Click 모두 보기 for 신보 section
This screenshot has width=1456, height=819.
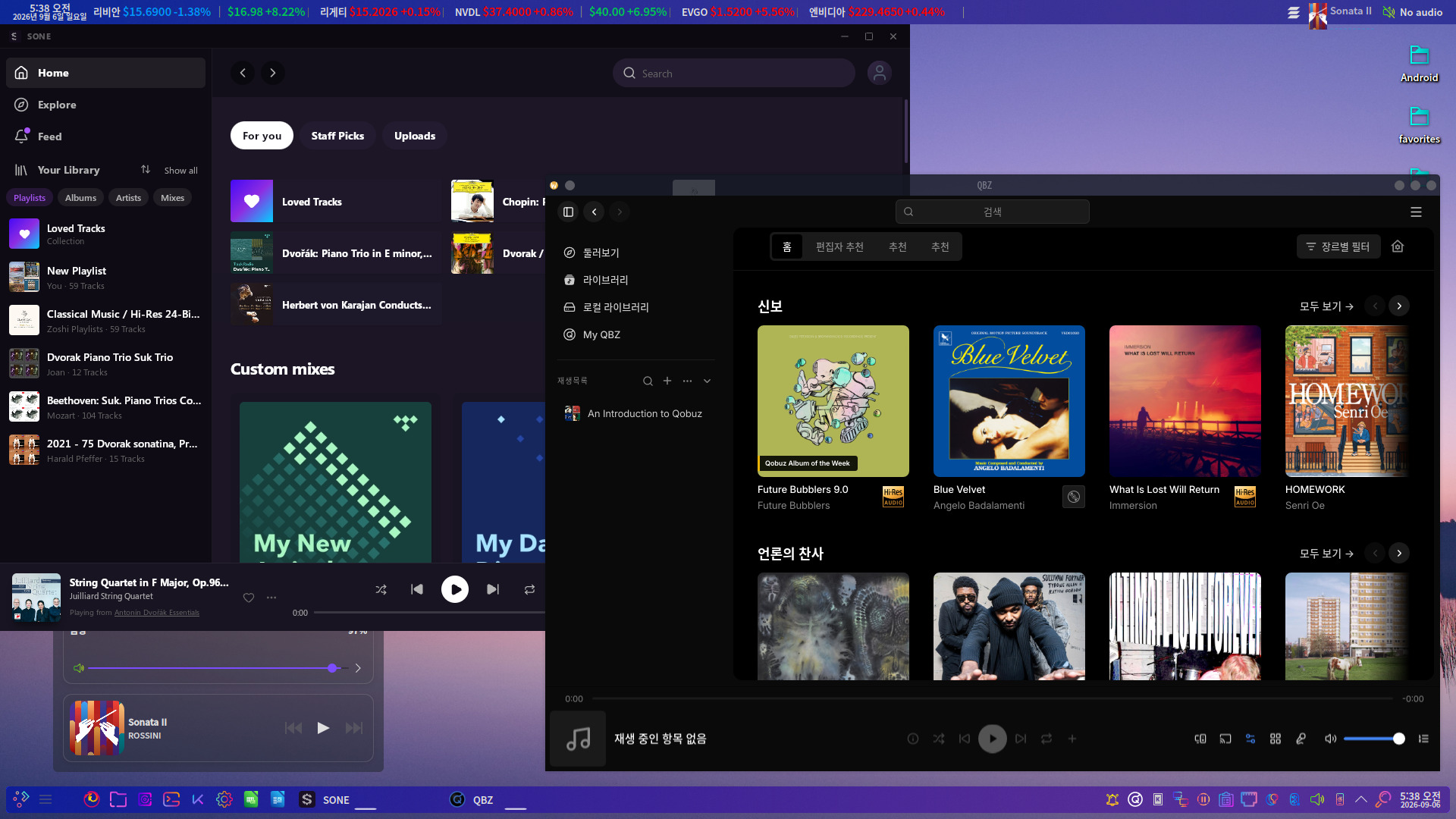(1326, 306)
